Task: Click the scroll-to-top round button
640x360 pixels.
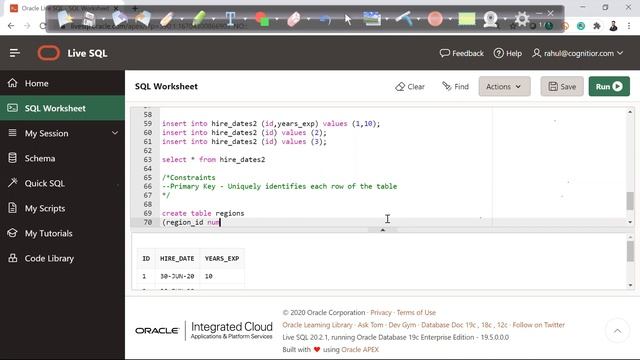Action: click(x=617, y=331)
